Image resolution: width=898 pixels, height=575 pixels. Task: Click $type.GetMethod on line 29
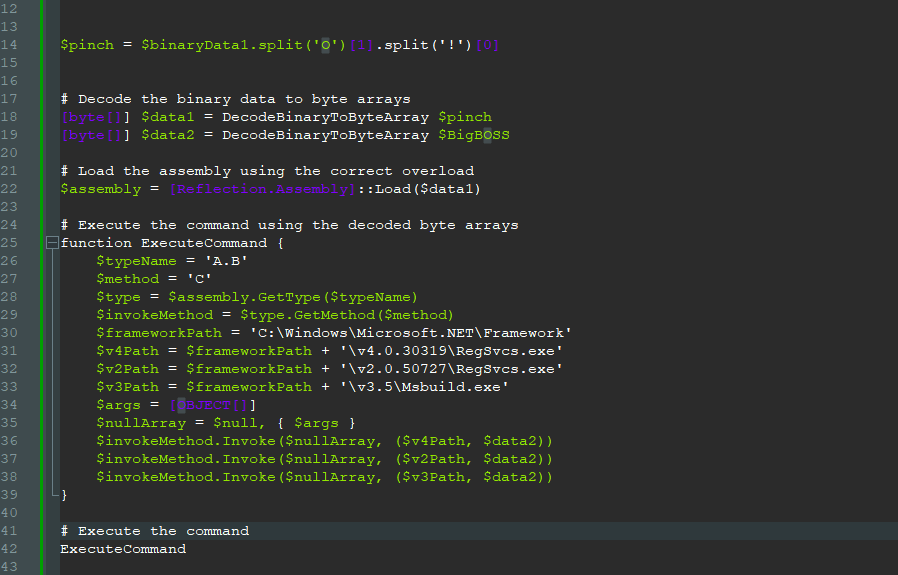[308, 315]
